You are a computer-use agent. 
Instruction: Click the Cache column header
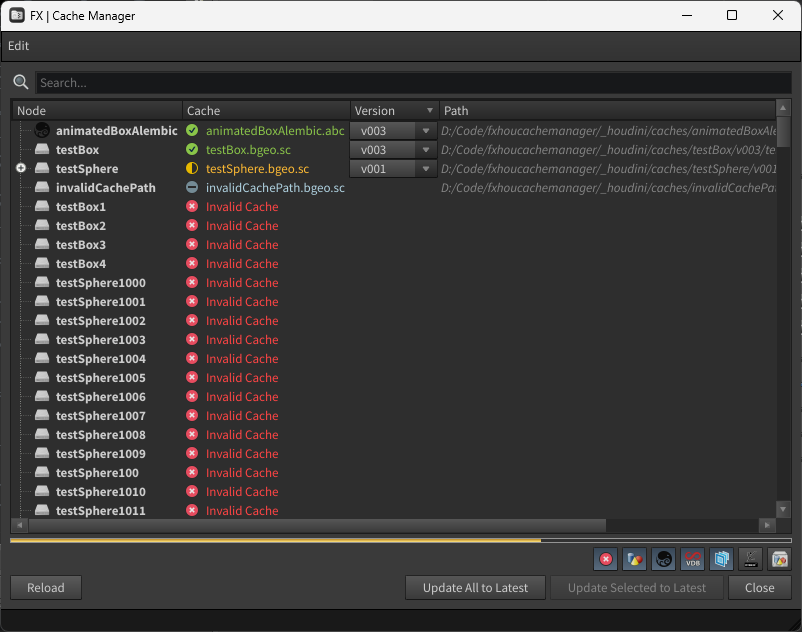[266, 111]
